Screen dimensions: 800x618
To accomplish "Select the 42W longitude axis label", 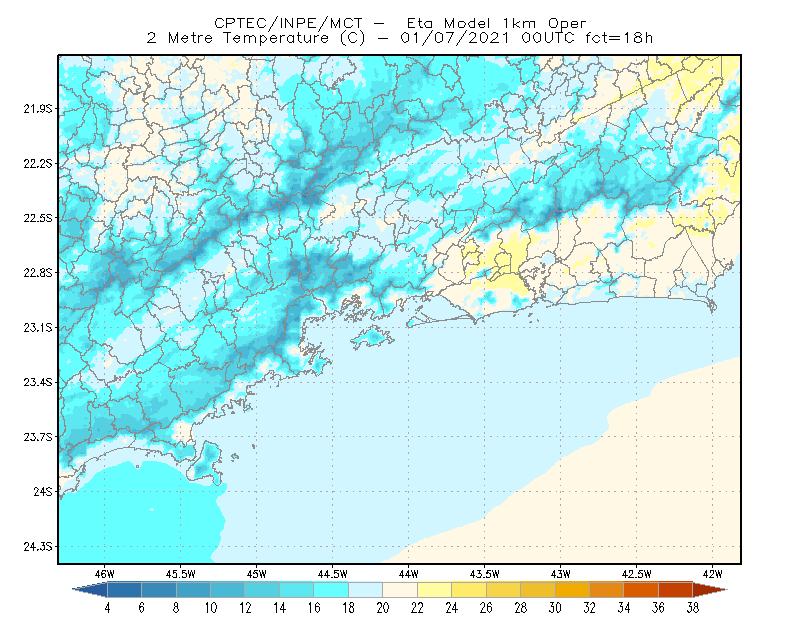I will [x=712, y=574].
